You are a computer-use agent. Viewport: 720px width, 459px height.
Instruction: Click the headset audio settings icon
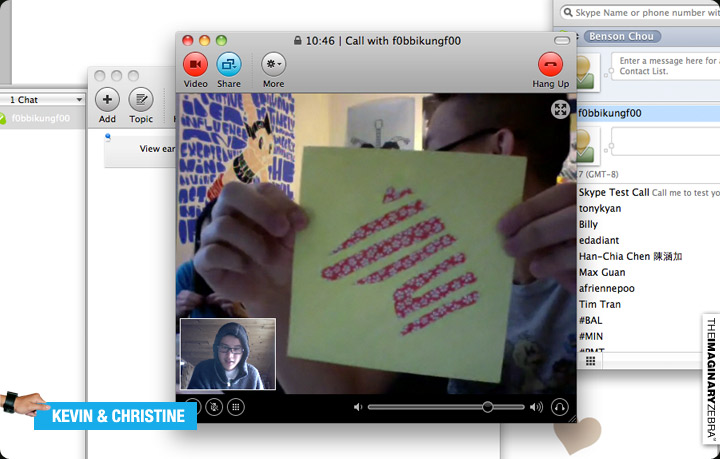tap(559, 407)
